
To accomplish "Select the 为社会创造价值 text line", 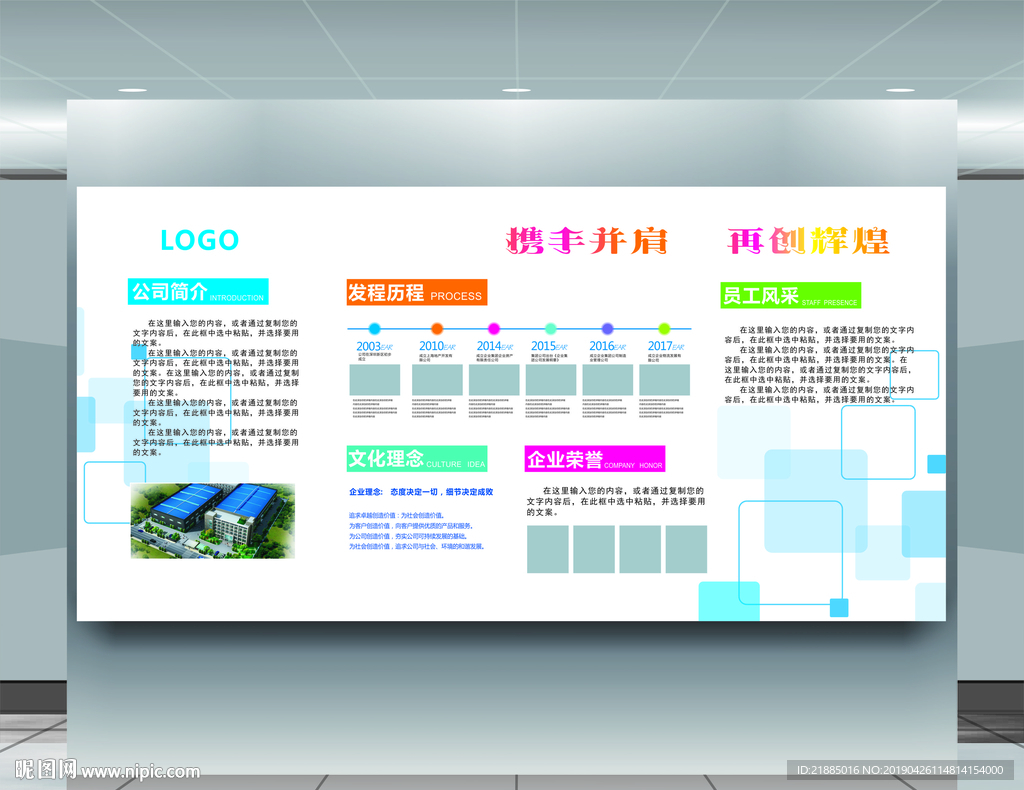I will tap(417, 546).
